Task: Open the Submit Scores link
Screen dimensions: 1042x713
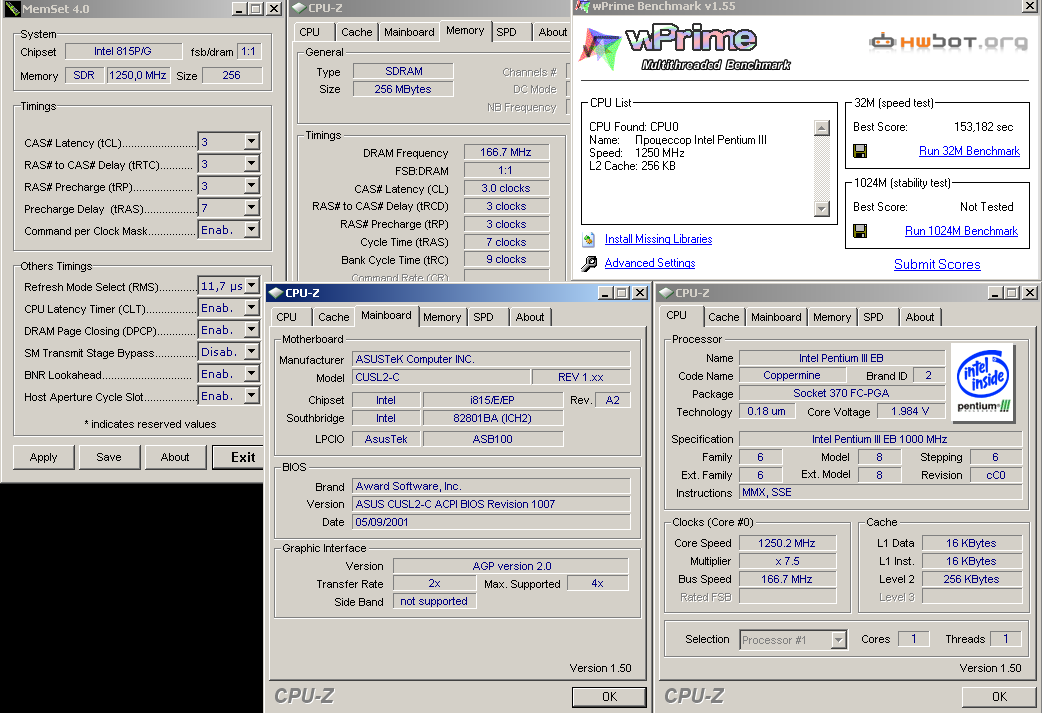Action: pyautogui.click(x=937, y=264)
